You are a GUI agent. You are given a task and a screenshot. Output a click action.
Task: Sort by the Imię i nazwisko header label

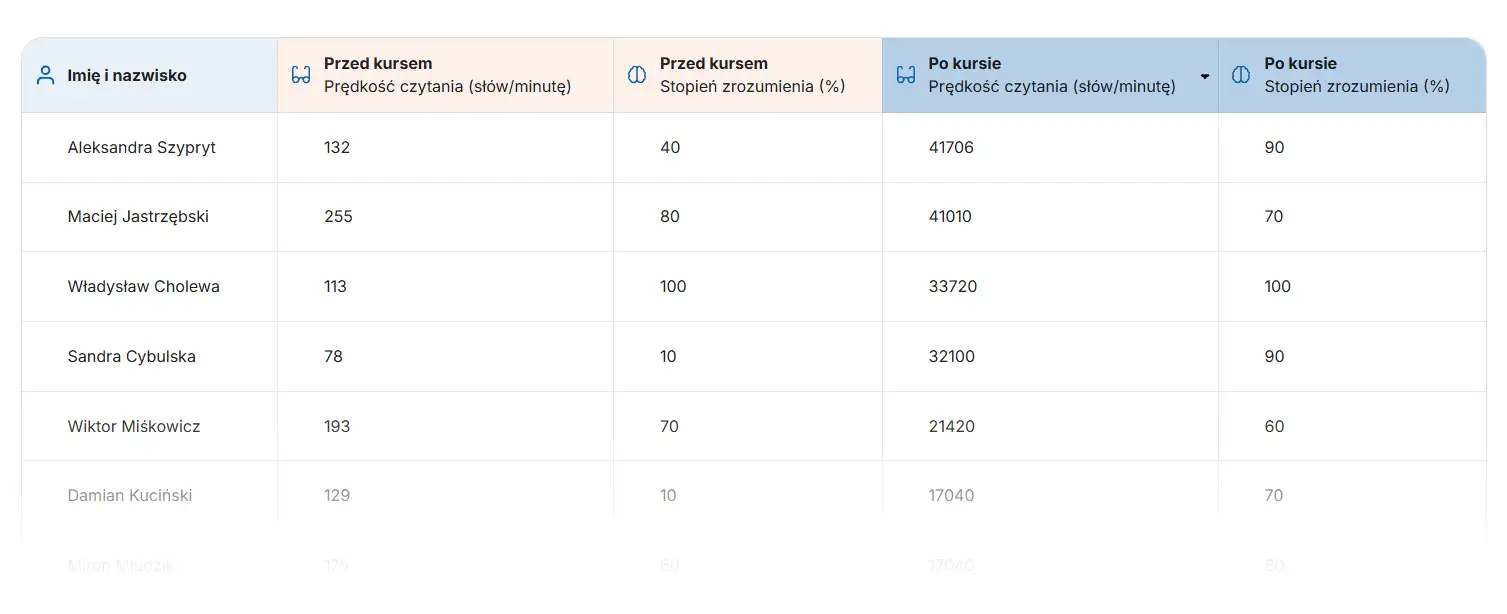tap(127, 75)
